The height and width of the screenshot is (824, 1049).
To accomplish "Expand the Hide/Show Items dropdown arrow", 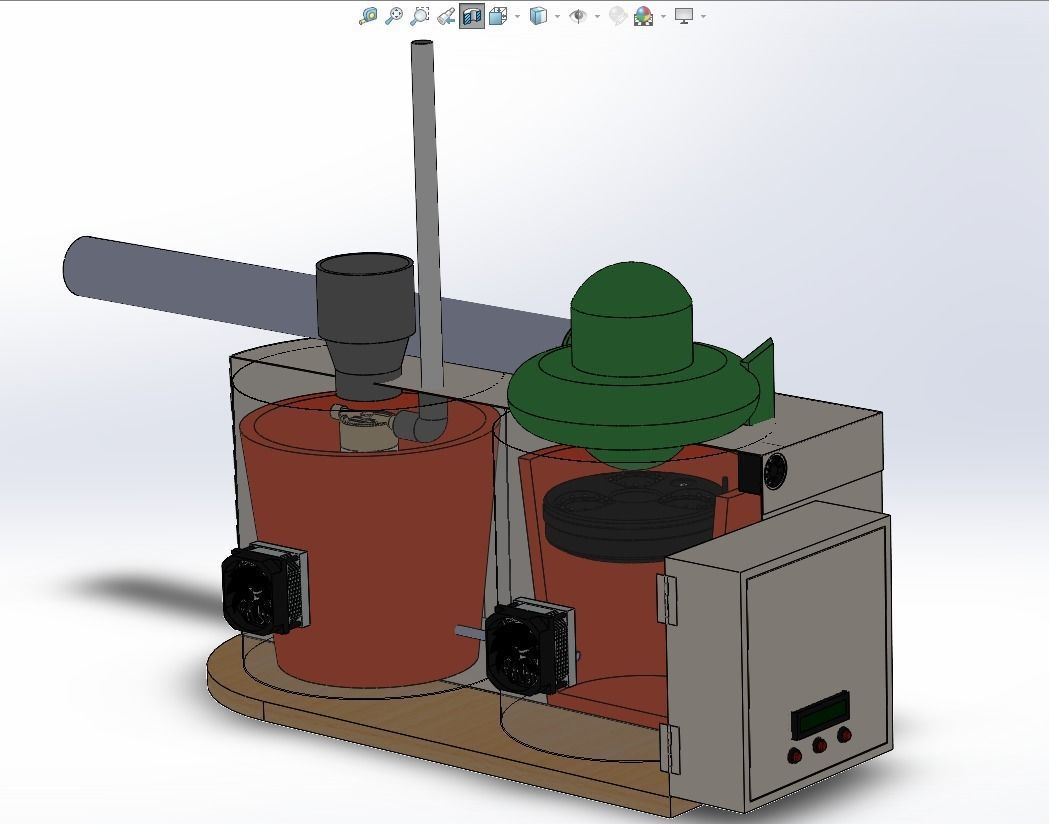I will pos(597,16).
